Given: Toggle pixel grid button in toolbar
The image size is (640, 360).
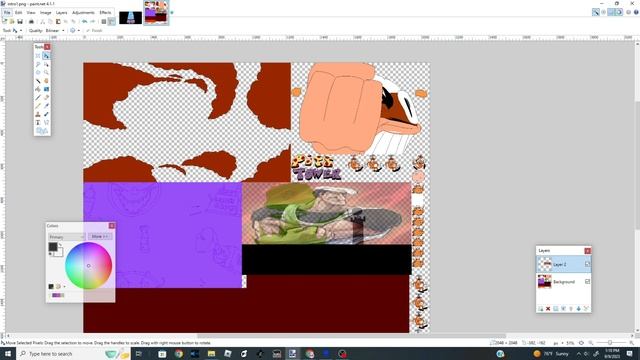Looking at the screenshot, I should tap(104, 21).
